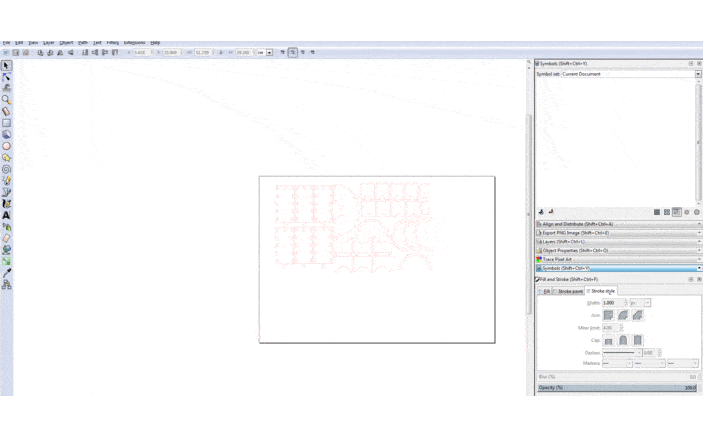Click Raise selection to top icon
Screen dimensions: 703x437
point(115,52)
